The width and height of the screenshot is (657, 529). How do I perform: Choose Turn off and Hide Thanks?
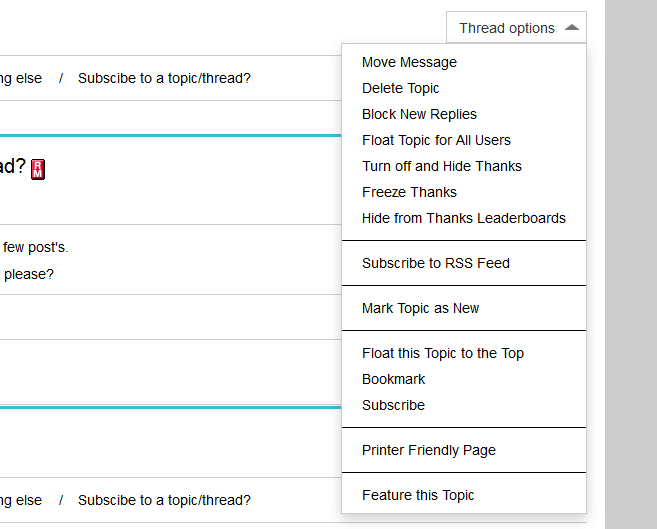click(441, 166)
